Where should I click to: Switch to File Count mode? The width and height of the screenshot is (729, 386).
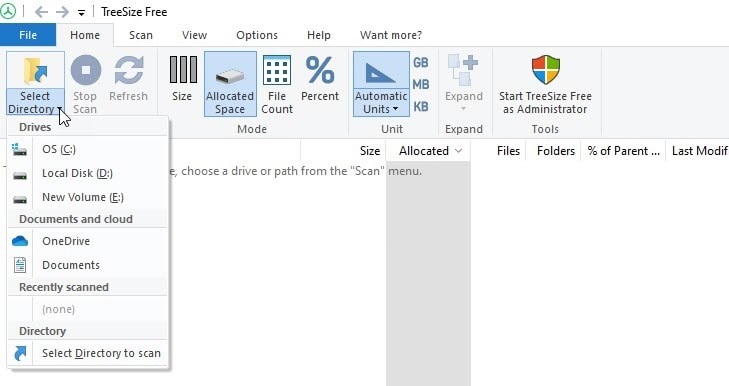coord(277,84)
